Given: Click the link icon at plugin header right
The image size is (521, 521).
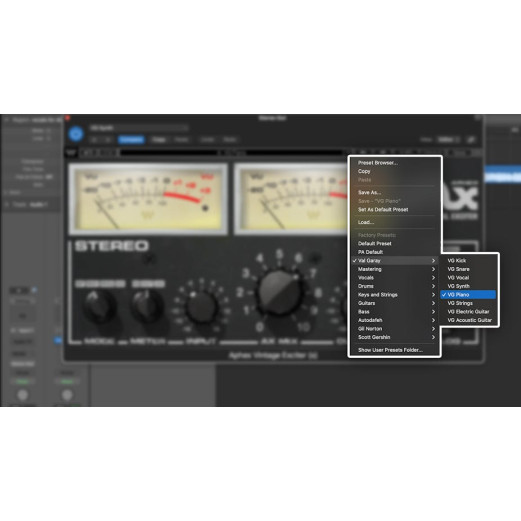Looking at the screenshot, I should tap(472, 139).
